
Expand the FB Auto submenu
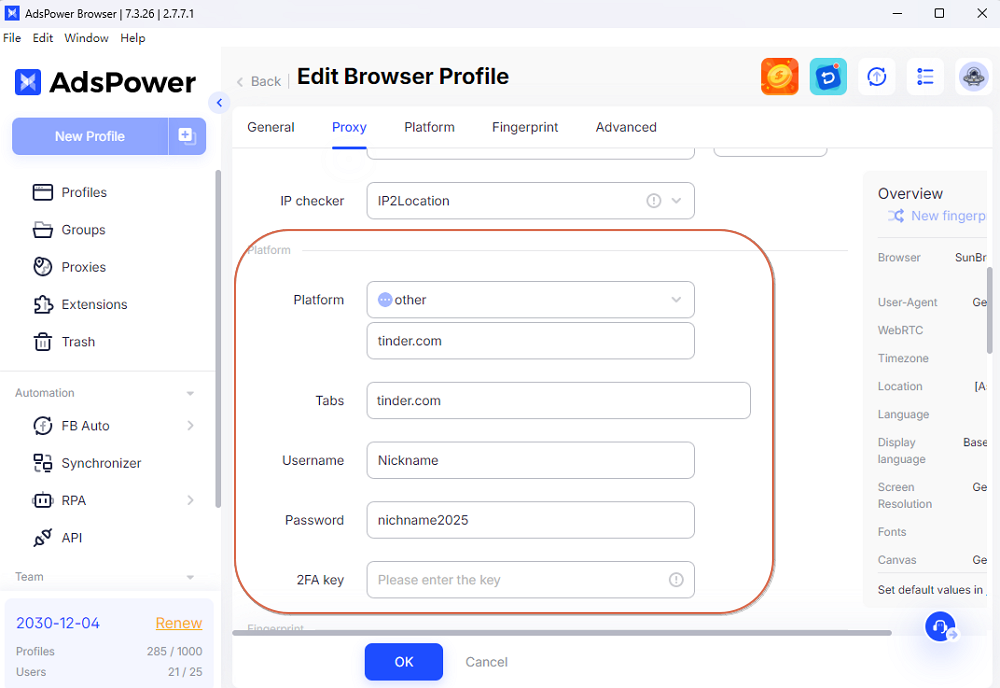pos(190,426)
